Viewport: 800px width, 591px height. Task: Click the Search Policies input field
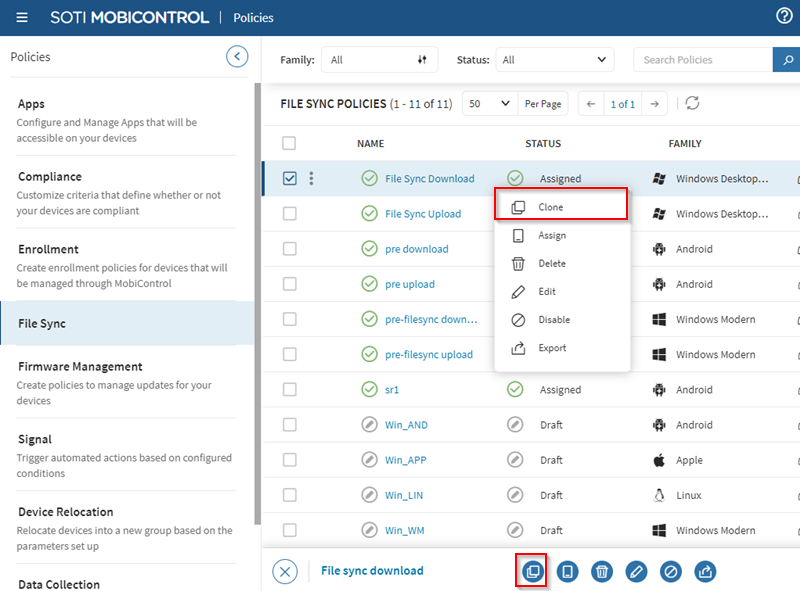pyautogui.click(x=702, y=60)
